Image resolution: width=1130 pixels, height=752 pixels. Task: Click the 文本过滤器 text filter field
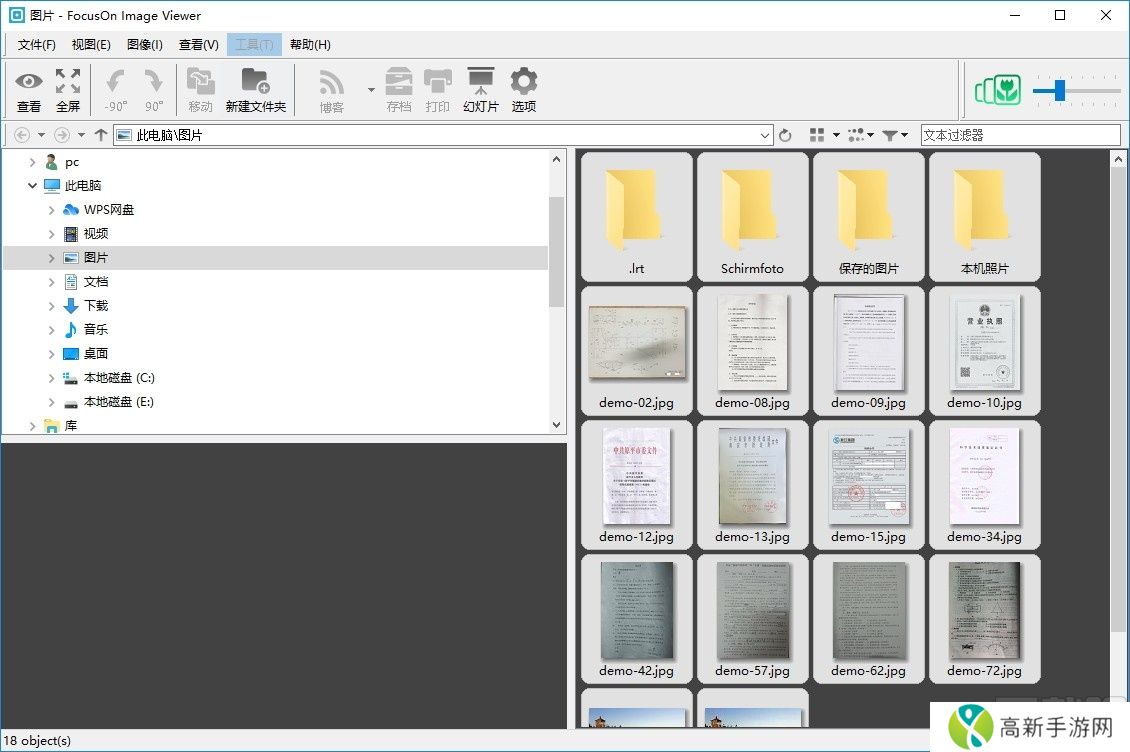(x=1020, y=135)
